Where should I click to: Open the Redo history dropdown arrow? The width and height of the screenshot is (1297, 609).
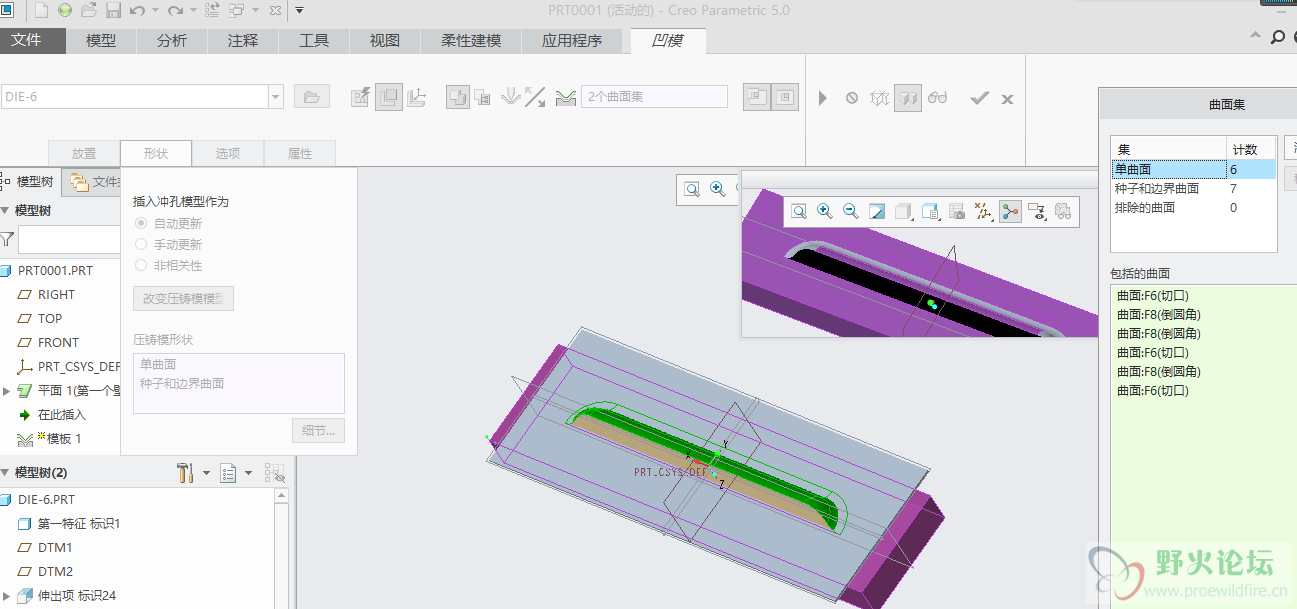193,11
